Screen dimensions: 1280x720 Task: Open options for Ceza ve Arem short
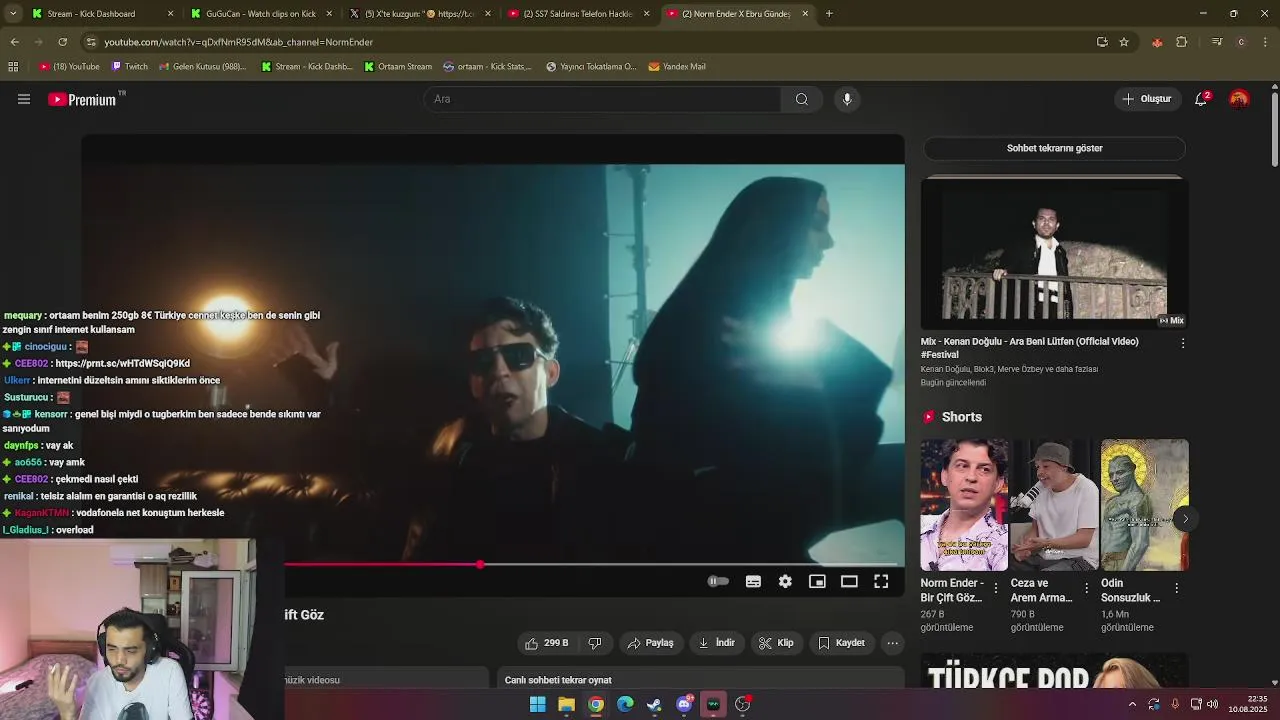click(1086, 589)
